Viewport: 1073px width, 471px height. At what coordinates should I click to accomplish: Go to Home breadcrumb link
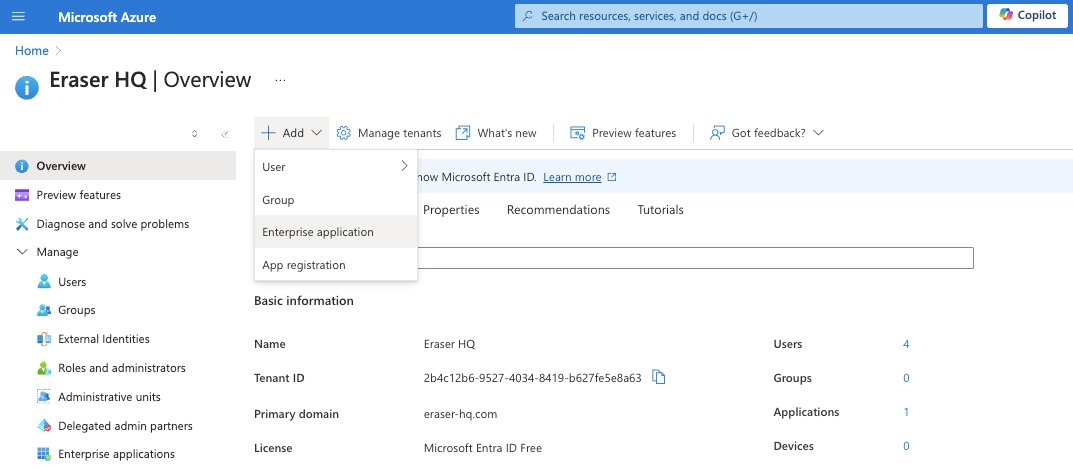(31, 51)
